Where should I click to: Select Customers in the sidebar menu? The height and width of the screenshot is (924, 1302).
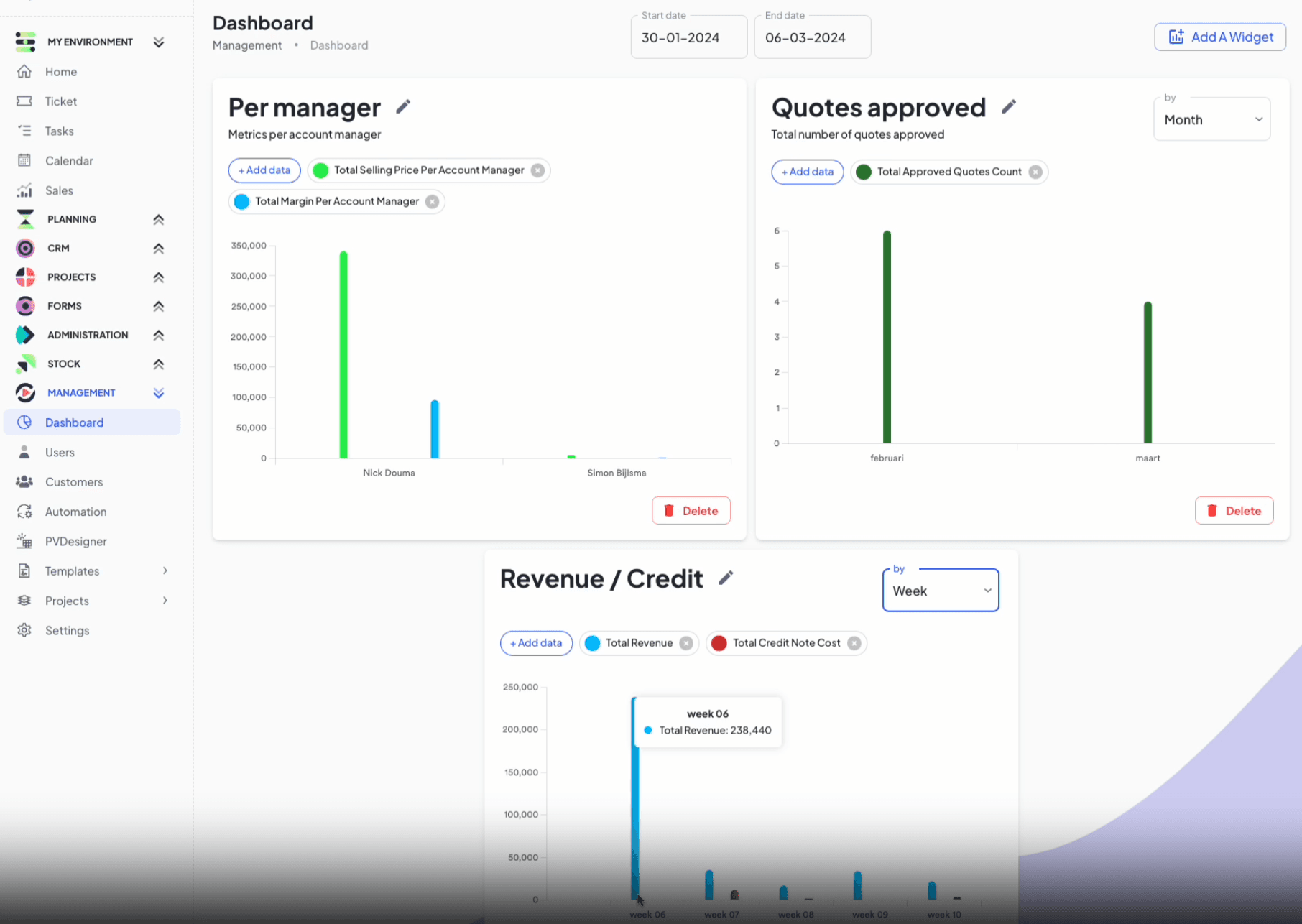pyautogui.click(x=74, y=482)
